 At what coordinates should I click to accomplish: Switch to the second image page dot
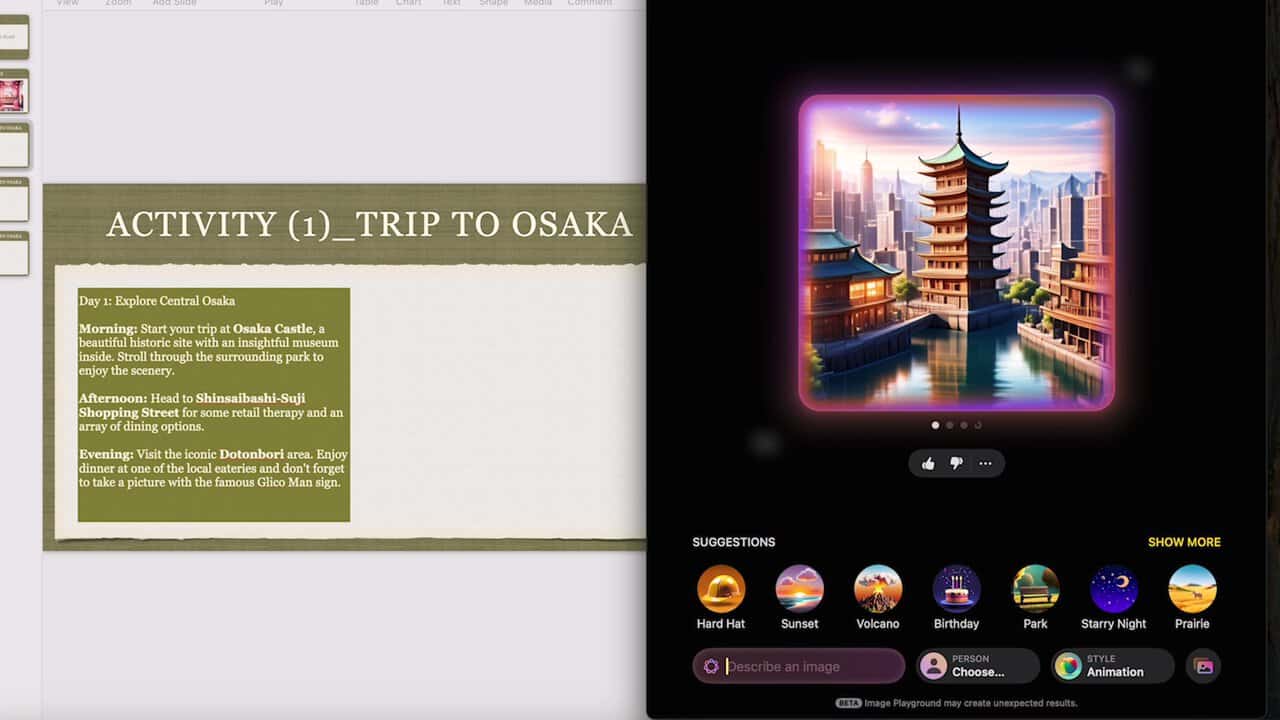pyautogui.click(x=950, y=425)
